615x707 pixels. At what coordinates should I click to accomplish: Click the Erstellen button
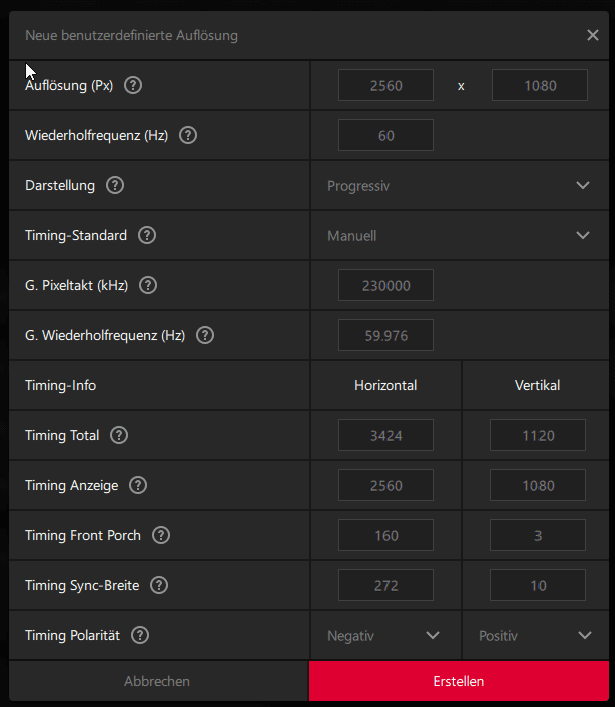pyautogui.click(x=459, y=681)
